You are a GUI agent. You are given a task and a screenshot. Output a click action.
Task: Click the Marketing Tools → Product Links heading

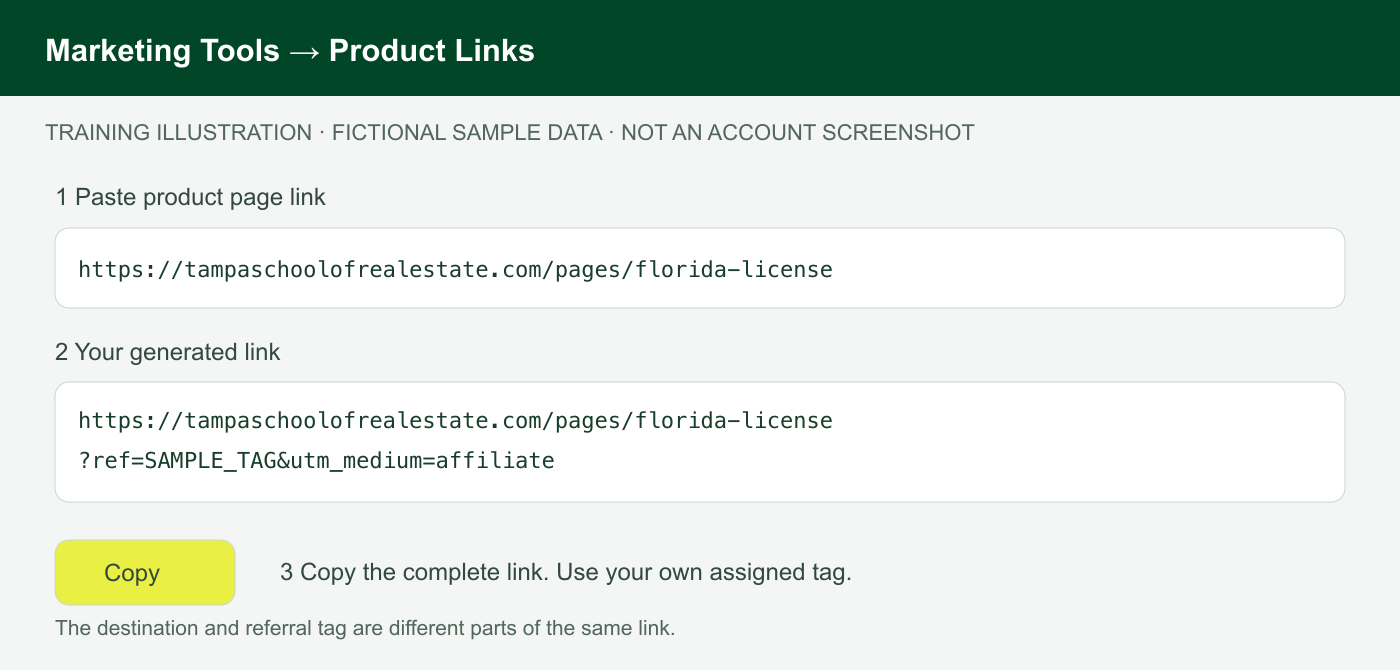coord(290,51)
